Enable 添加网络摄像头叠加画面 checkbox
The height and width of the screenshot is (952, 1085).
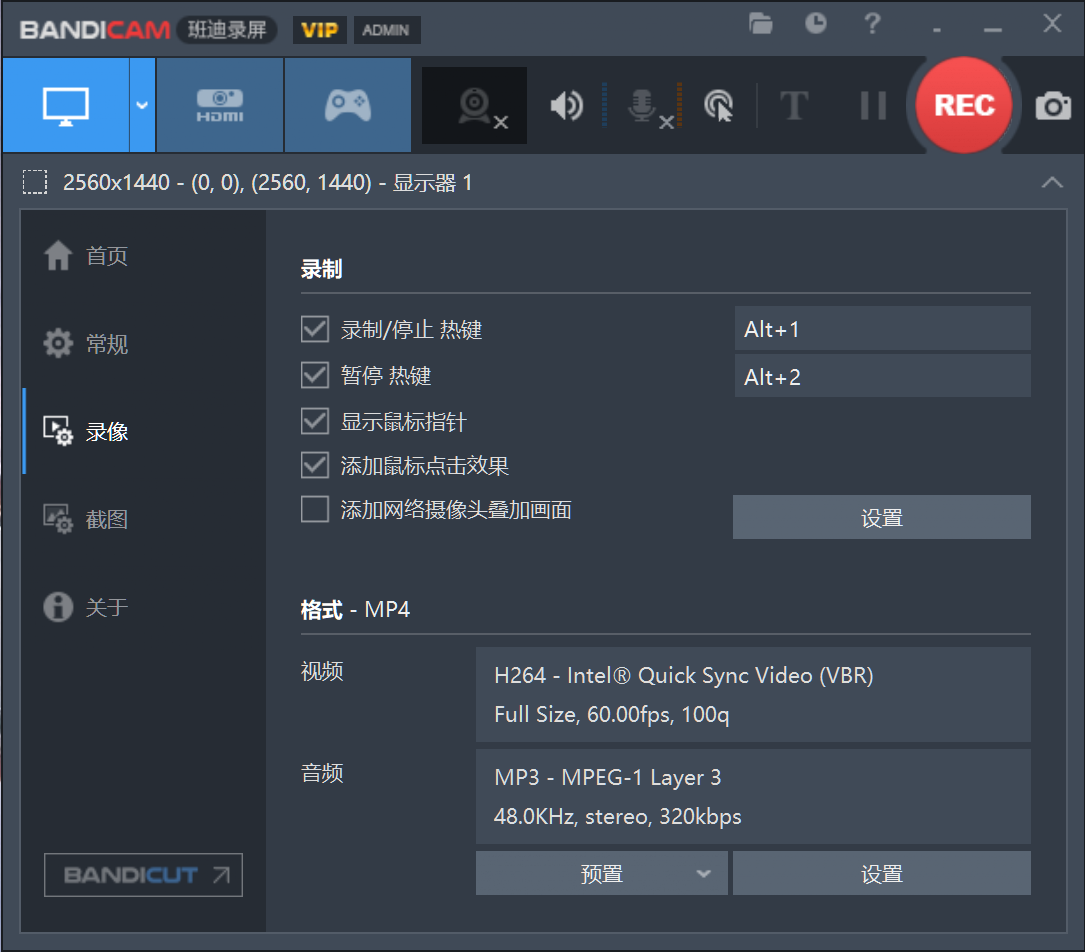[x=315, y=509]
